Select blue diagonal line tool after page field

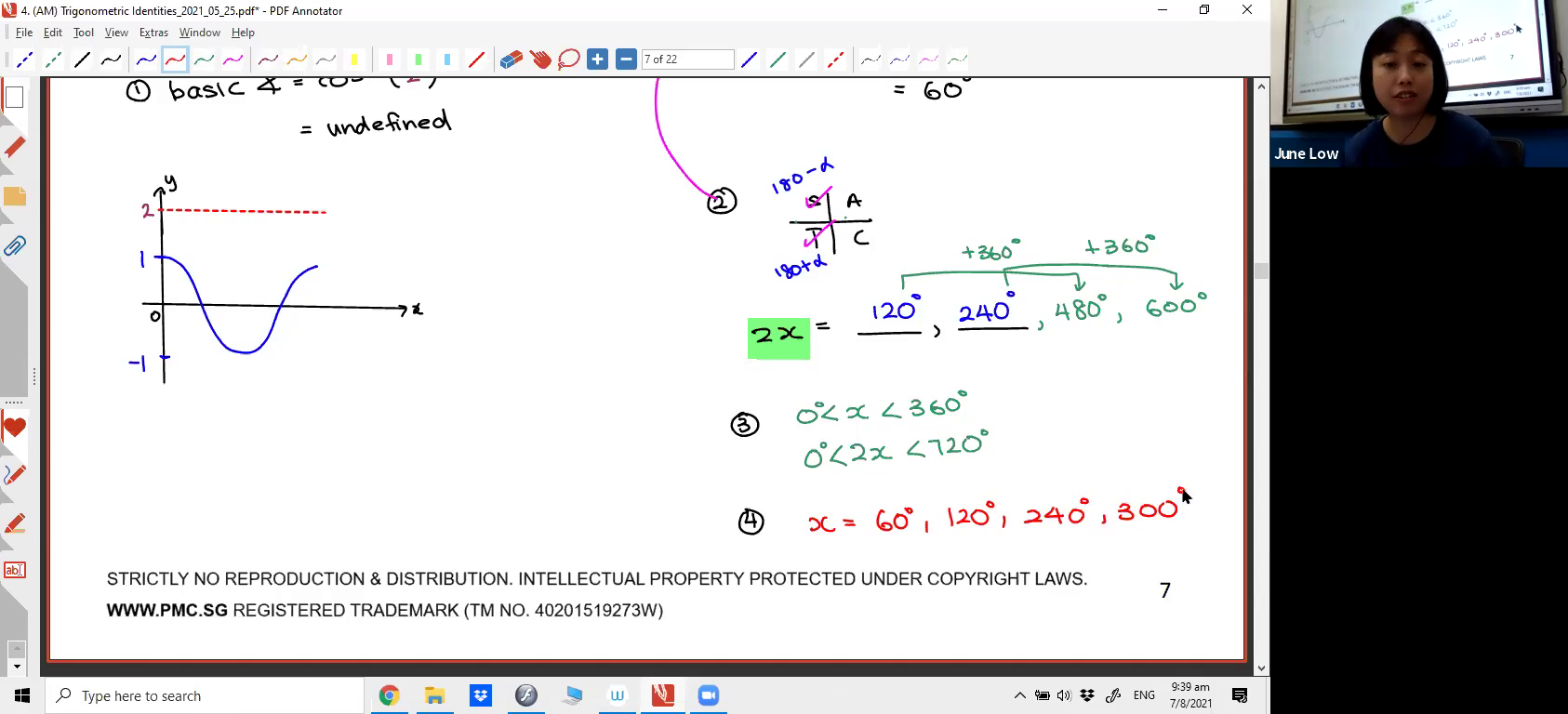click(749, 59)
